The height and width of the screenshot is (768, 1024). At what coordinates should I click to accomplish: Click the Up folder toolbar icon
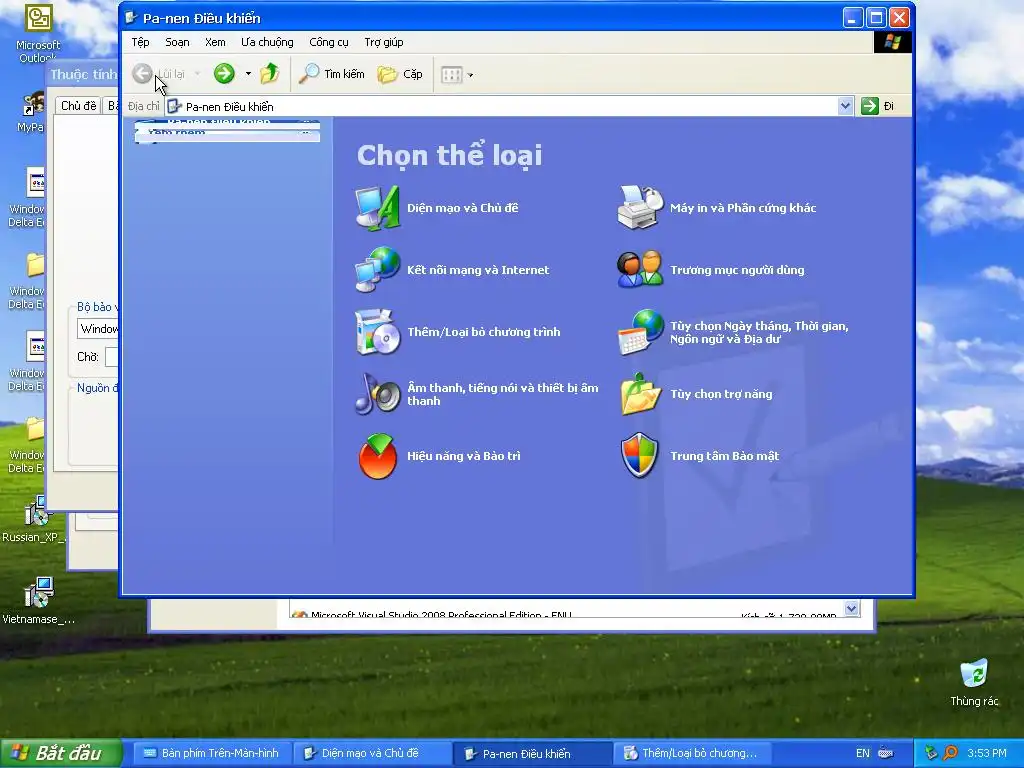[270, 74]
